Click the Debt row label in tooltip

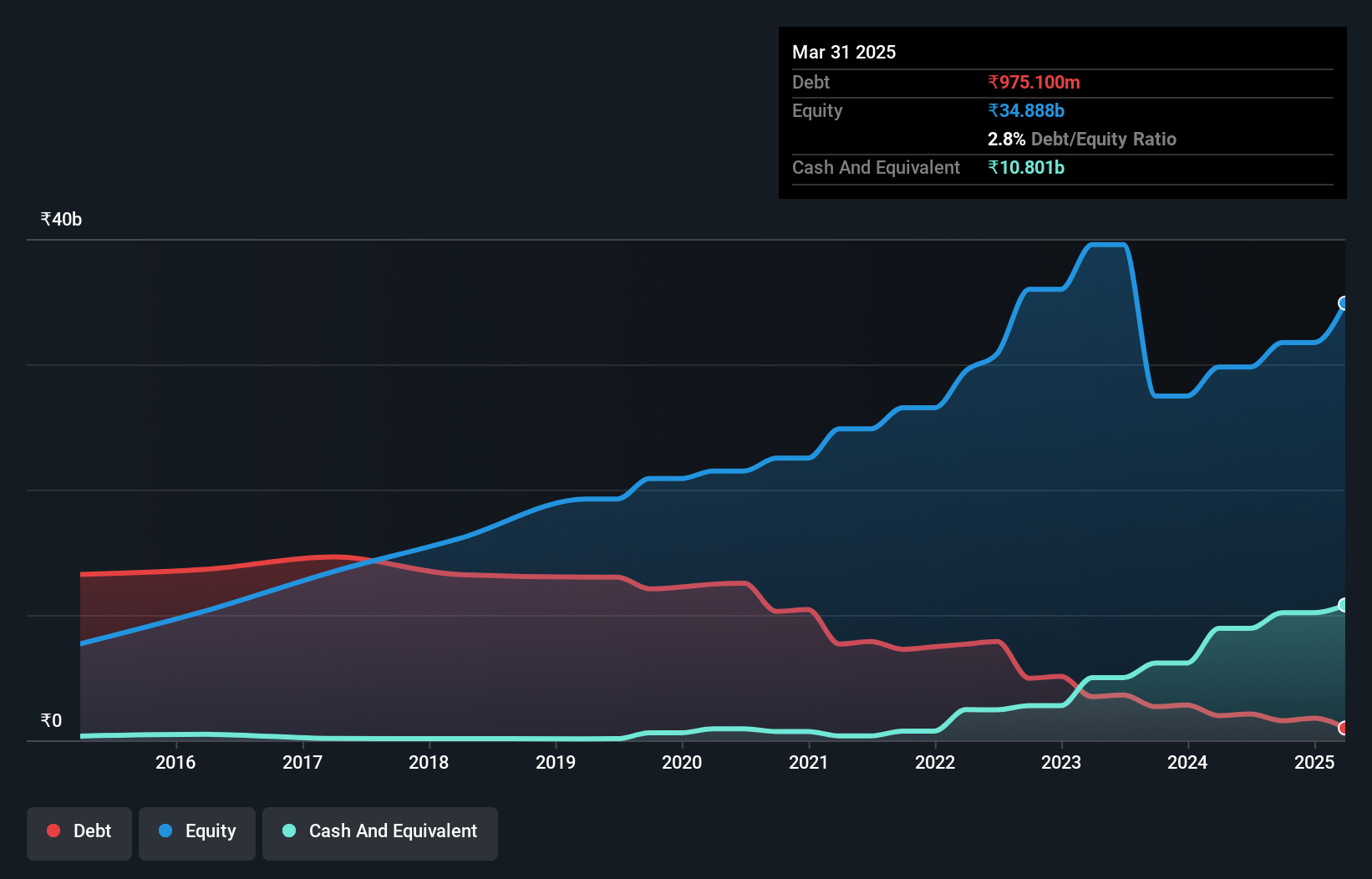point(810,82)
